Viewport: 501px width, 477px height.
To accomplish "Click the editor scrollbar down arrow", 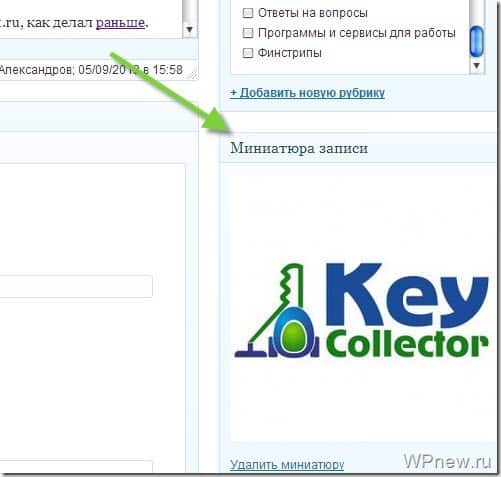I will point(189,30).
